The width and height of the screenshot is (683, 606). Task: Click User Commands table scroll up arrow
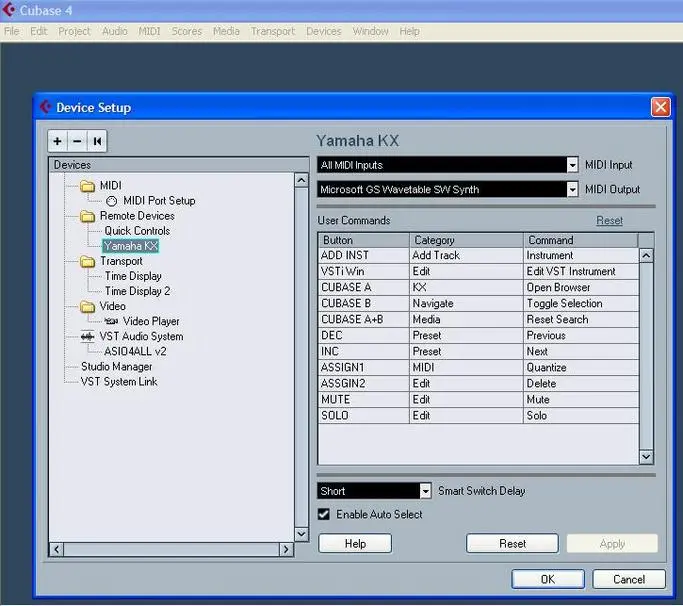coord(646,256)
